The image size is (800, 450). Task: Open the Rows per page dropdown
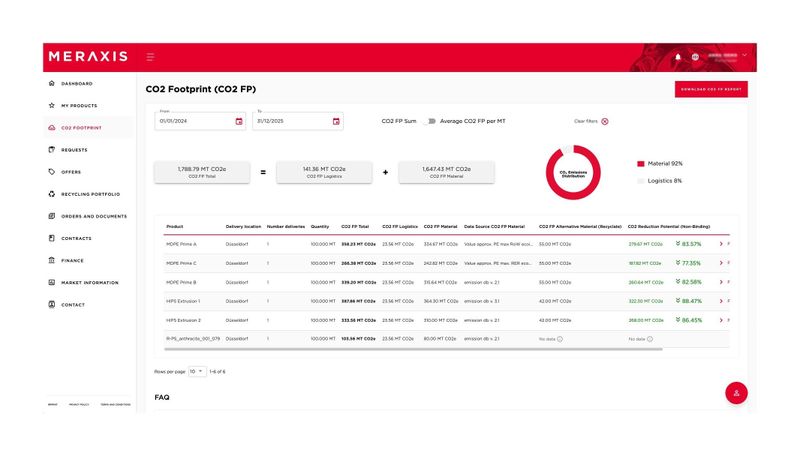tap(197, 371)
